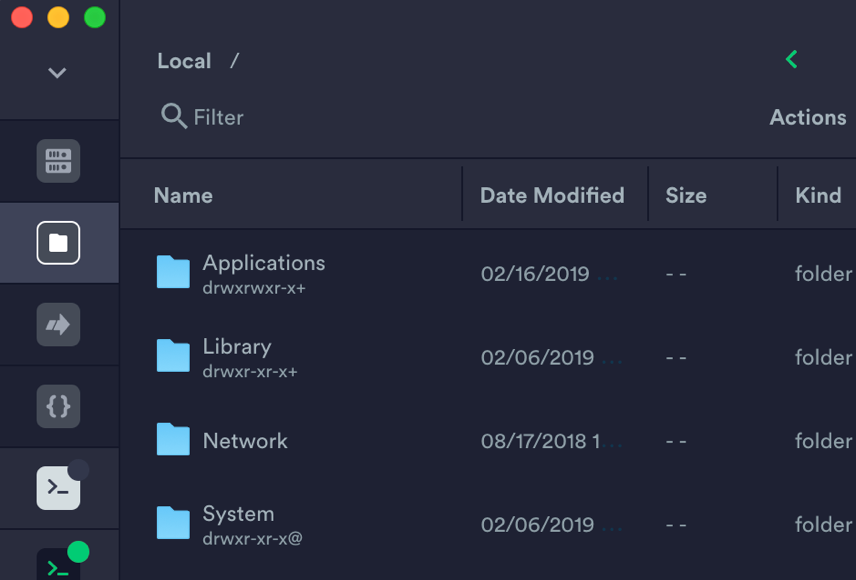The width and height of the screenshot is (856, 580).
Task: Open the Port Forwarding panel
Action: tap(58, 324)
